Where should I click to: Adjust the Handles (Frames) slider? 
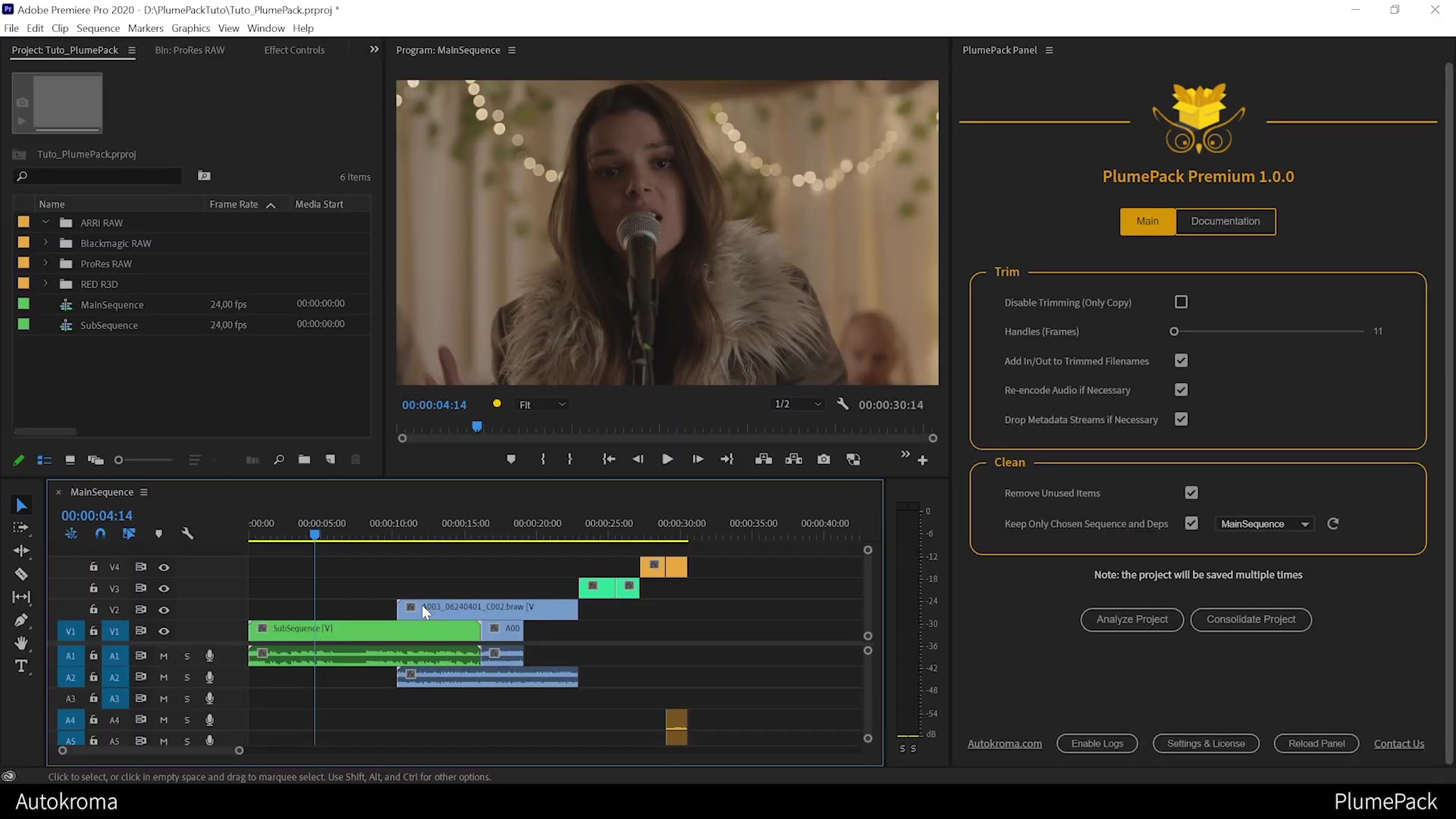click(x=1174, y=331)
